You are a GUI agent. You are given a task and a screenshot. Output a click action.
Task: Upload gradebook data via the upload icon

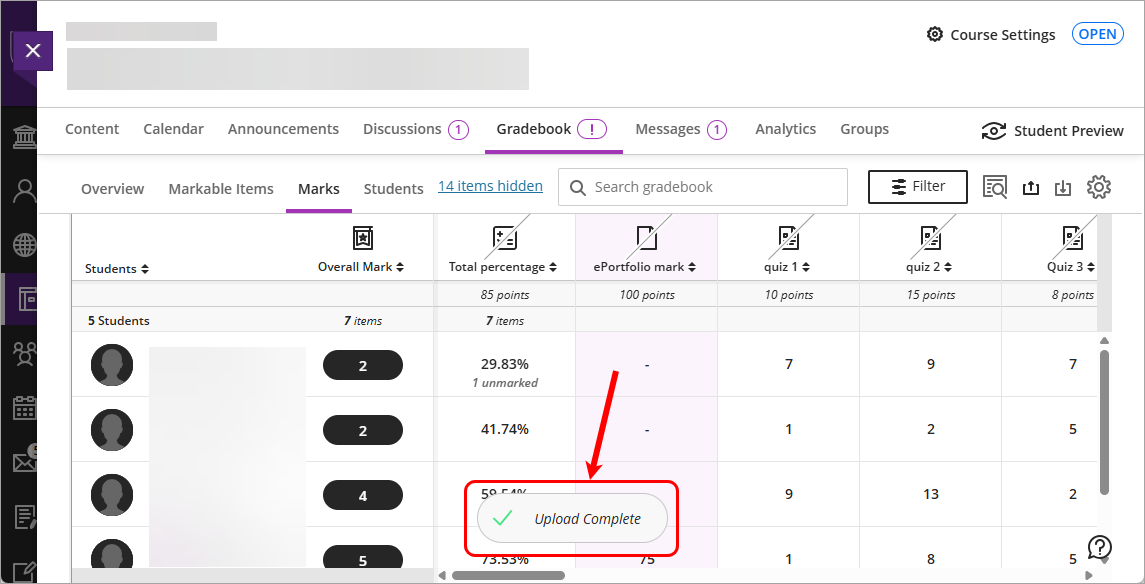1031,187
